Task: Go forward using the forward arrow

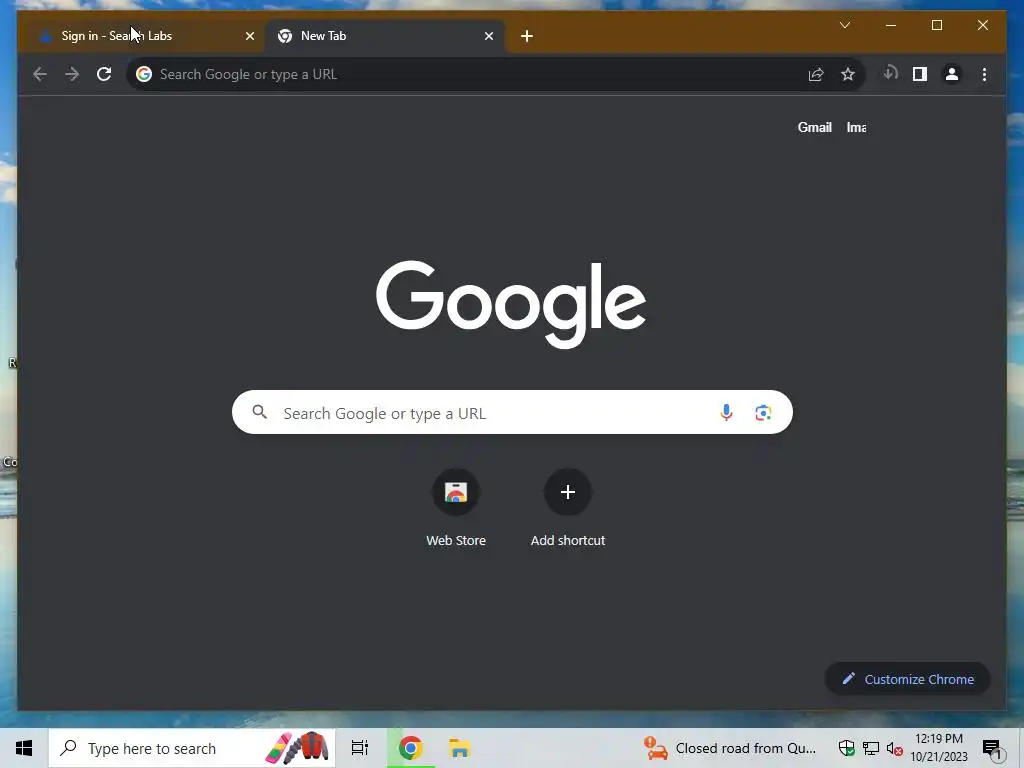Action: click(72, 74)
